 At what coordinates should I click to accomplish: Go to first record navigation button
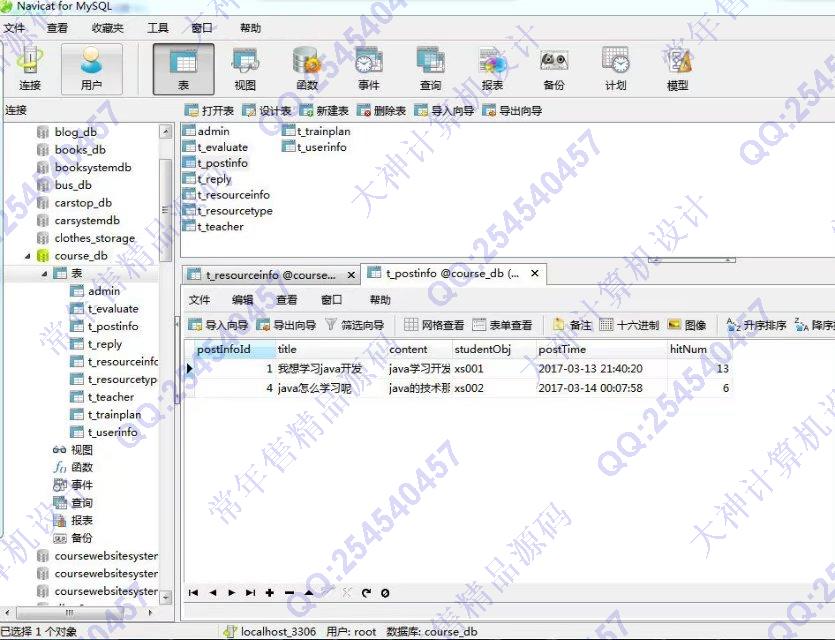(x=193, y=593)
